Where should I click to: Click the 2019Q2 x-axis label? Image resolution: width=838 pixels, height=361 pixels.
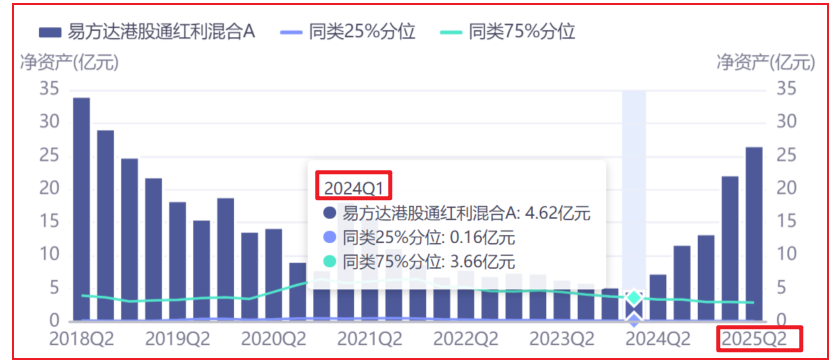point(177,339)
